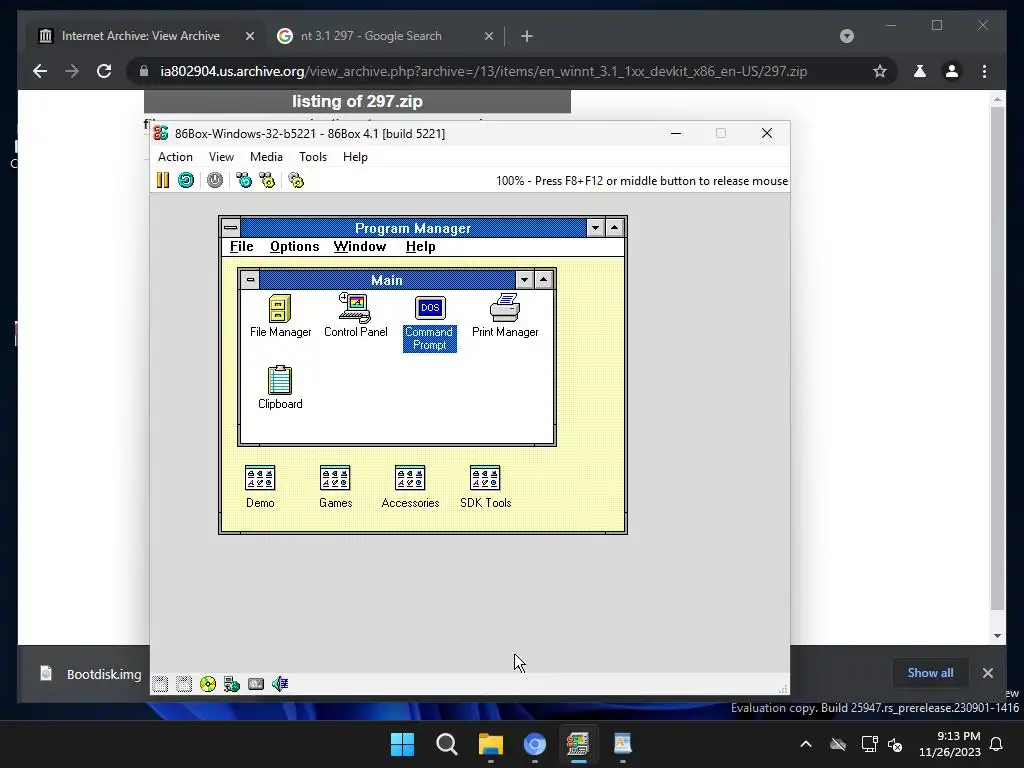The height and width of the screenshot is (768, 1024).
Task: Click first floppy drive icon in 86Box status bar
Action: pyautogui.click(x=160, y=684)
